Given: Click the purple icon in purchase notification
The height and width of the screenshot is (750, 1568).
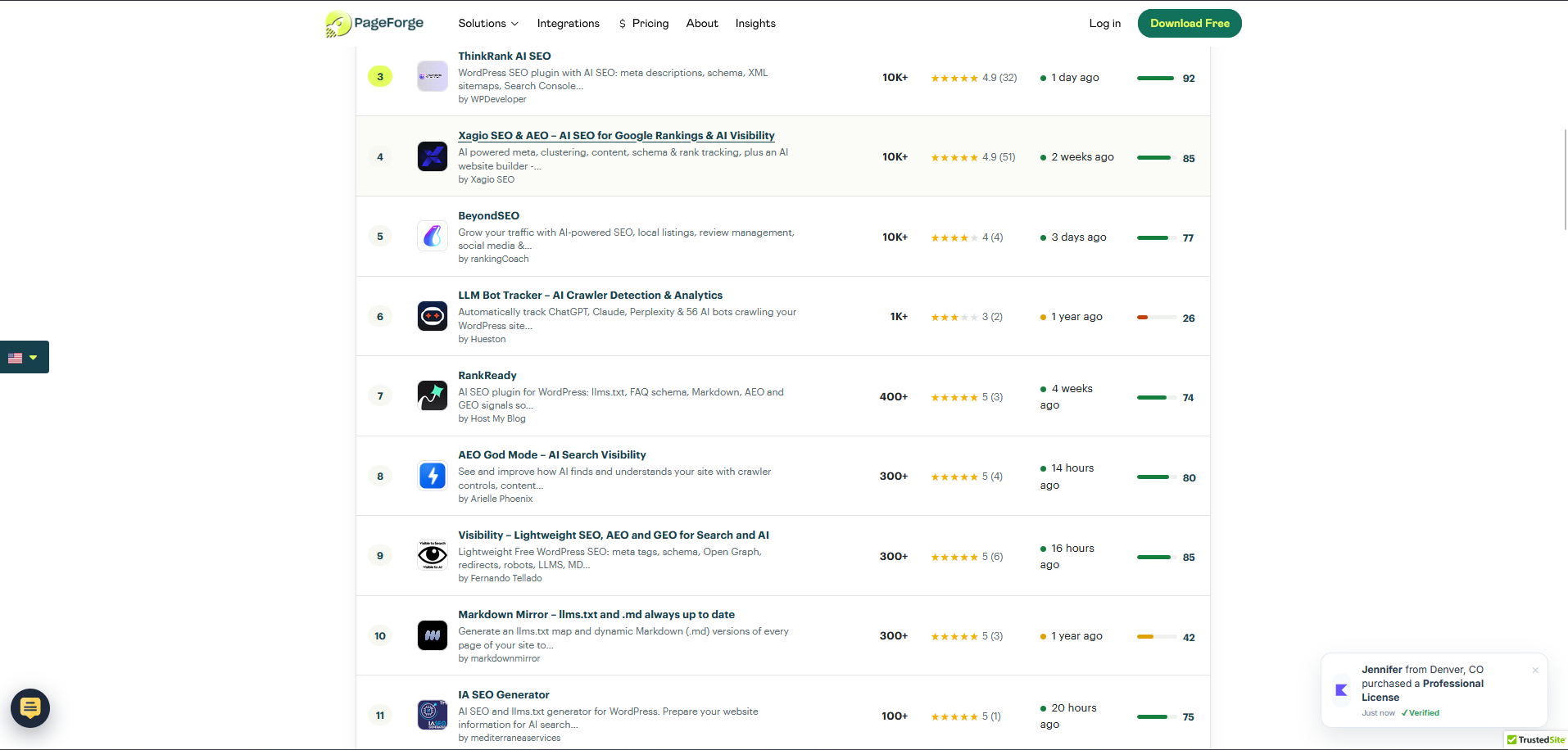Looking at the screenshot, I should tap(1341, 690).
